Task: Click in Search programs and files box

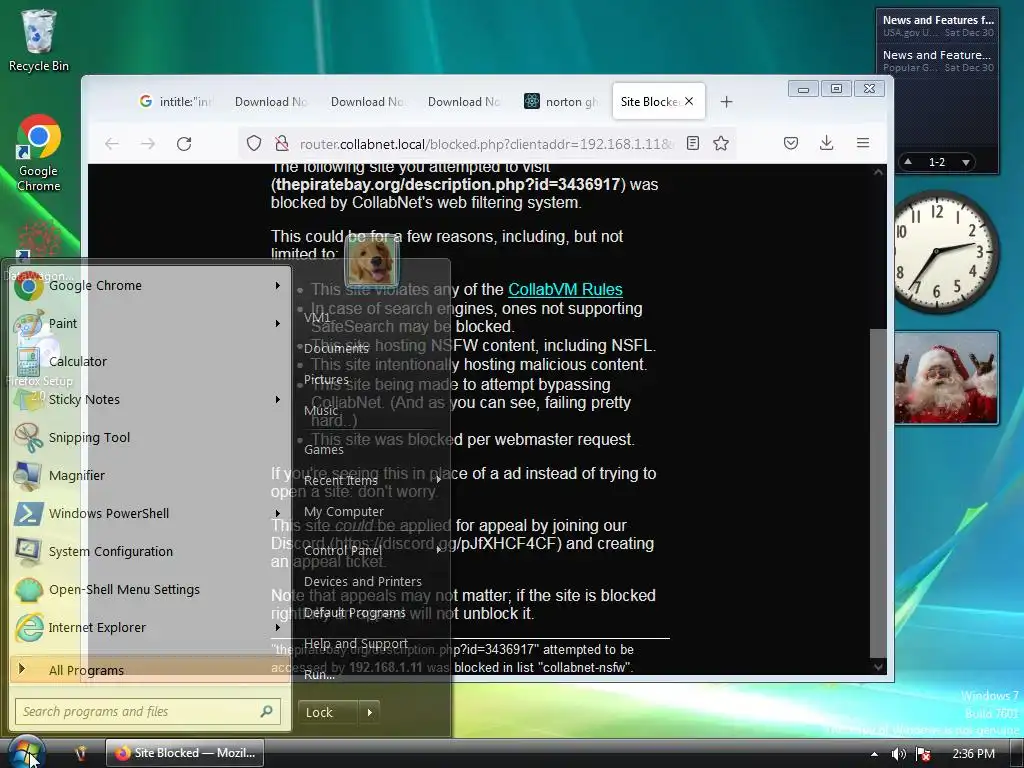Action: click(148, 711)
